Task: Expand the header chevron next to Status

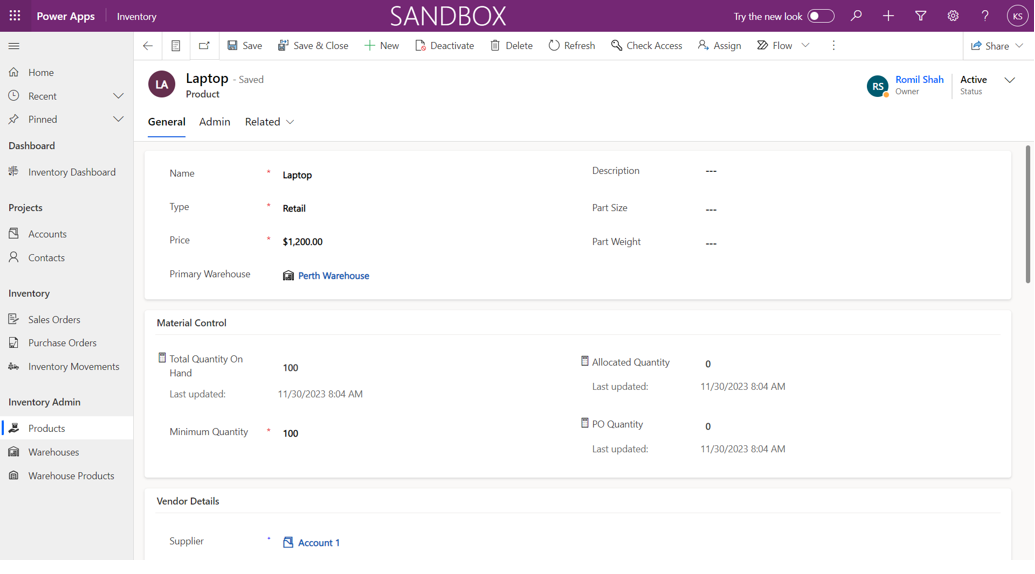Action: pos(1010,80)
